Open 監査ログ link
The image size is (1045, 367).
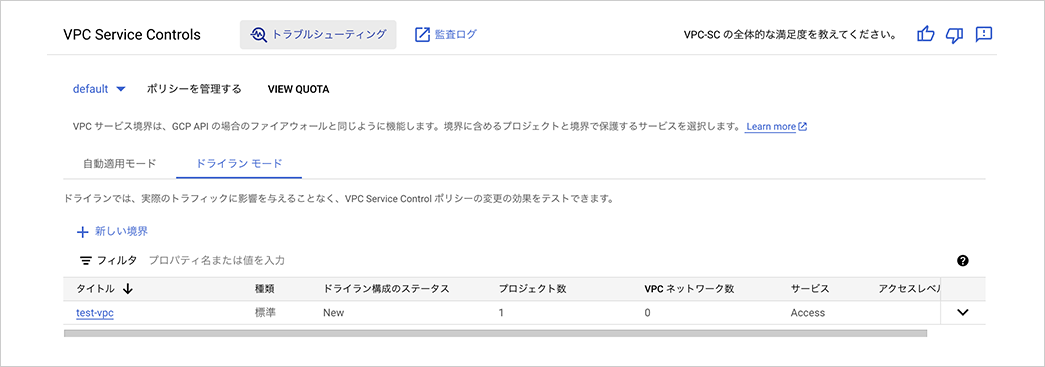point(446,35)
